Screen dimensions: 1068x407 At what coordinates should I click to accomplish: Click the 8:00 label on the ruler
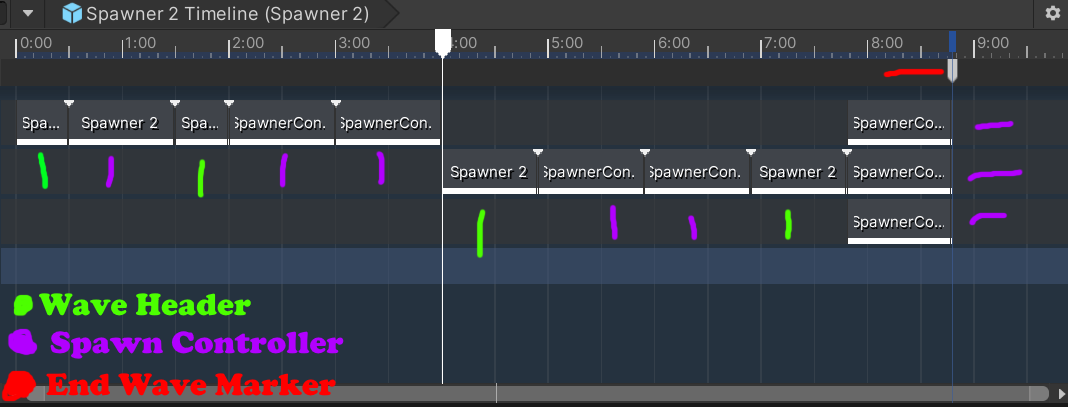[888, 43]
